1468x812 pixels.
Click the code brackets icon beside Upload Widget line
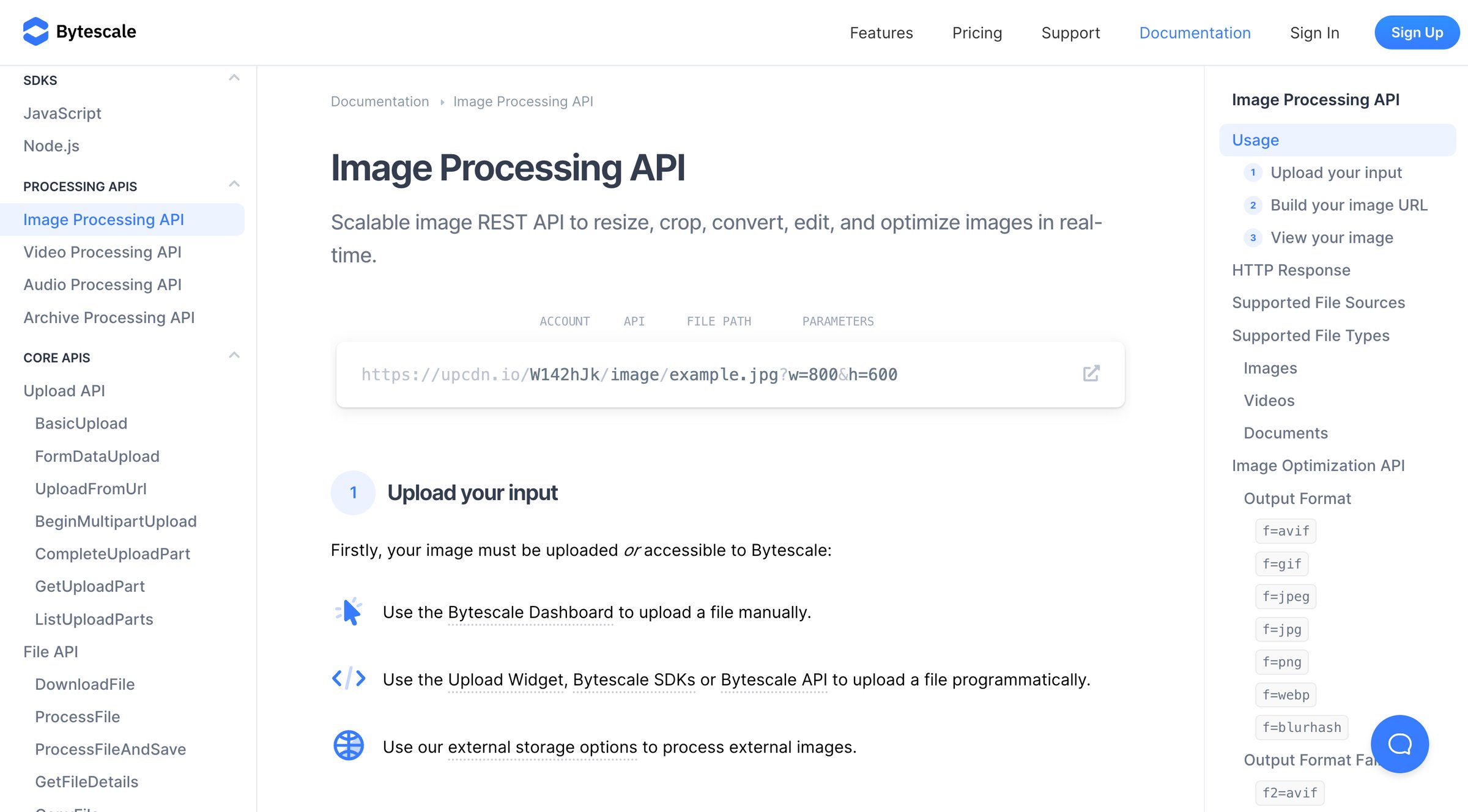tap(349, 679)
